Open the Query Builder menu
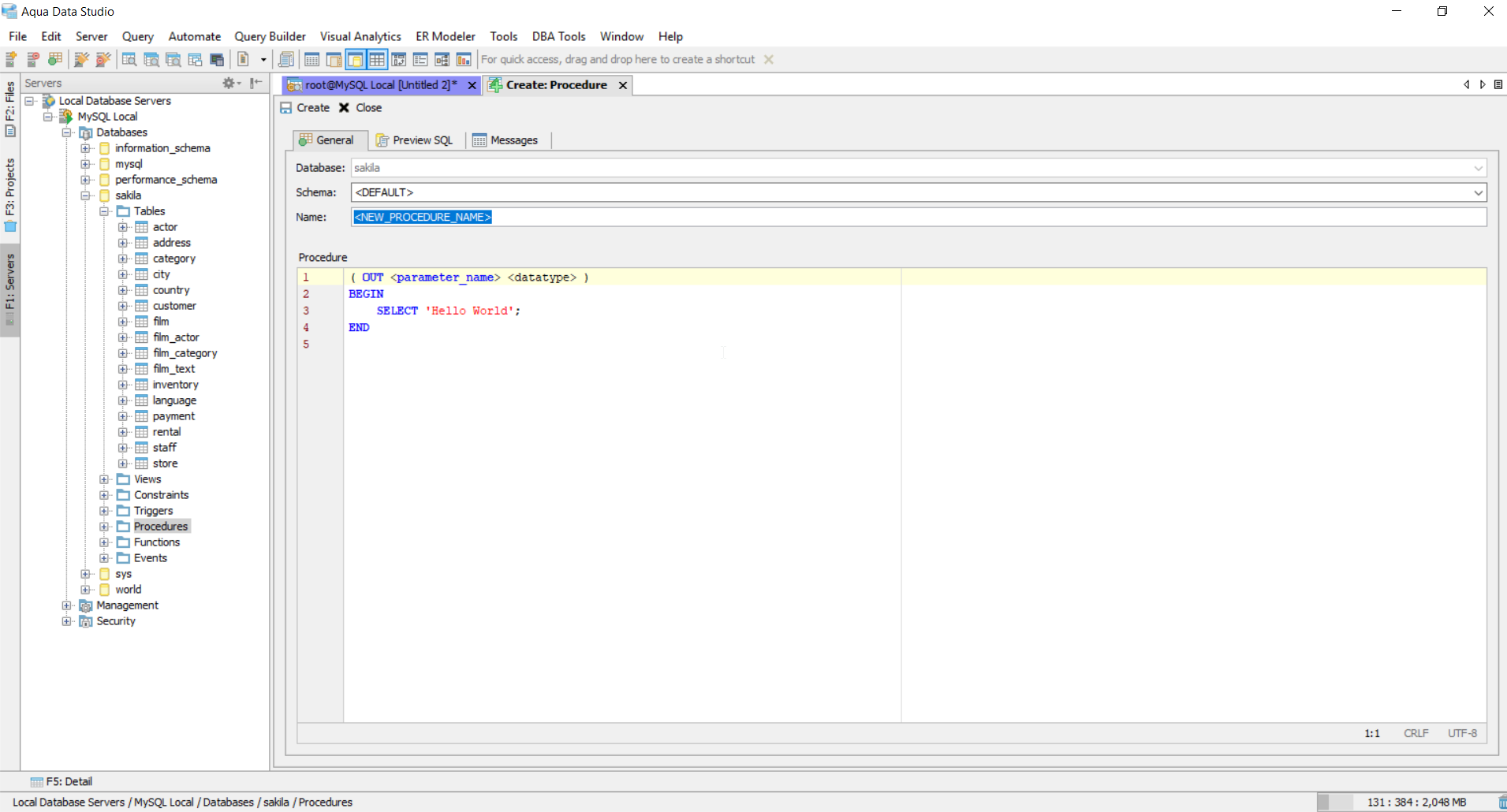This screenshot has height=812, width=1507. (x=270, y=36)
